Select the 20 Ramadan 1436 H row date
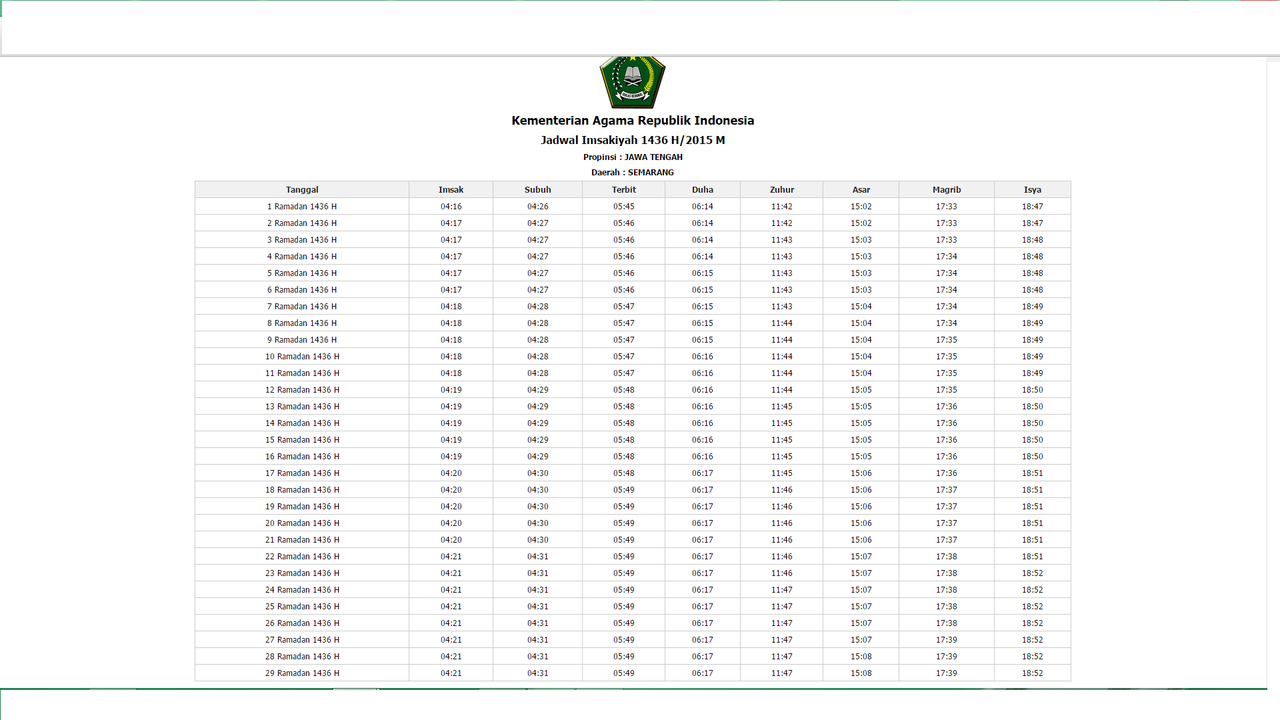This screenshot has height=720, width=1280. [302, 523]
